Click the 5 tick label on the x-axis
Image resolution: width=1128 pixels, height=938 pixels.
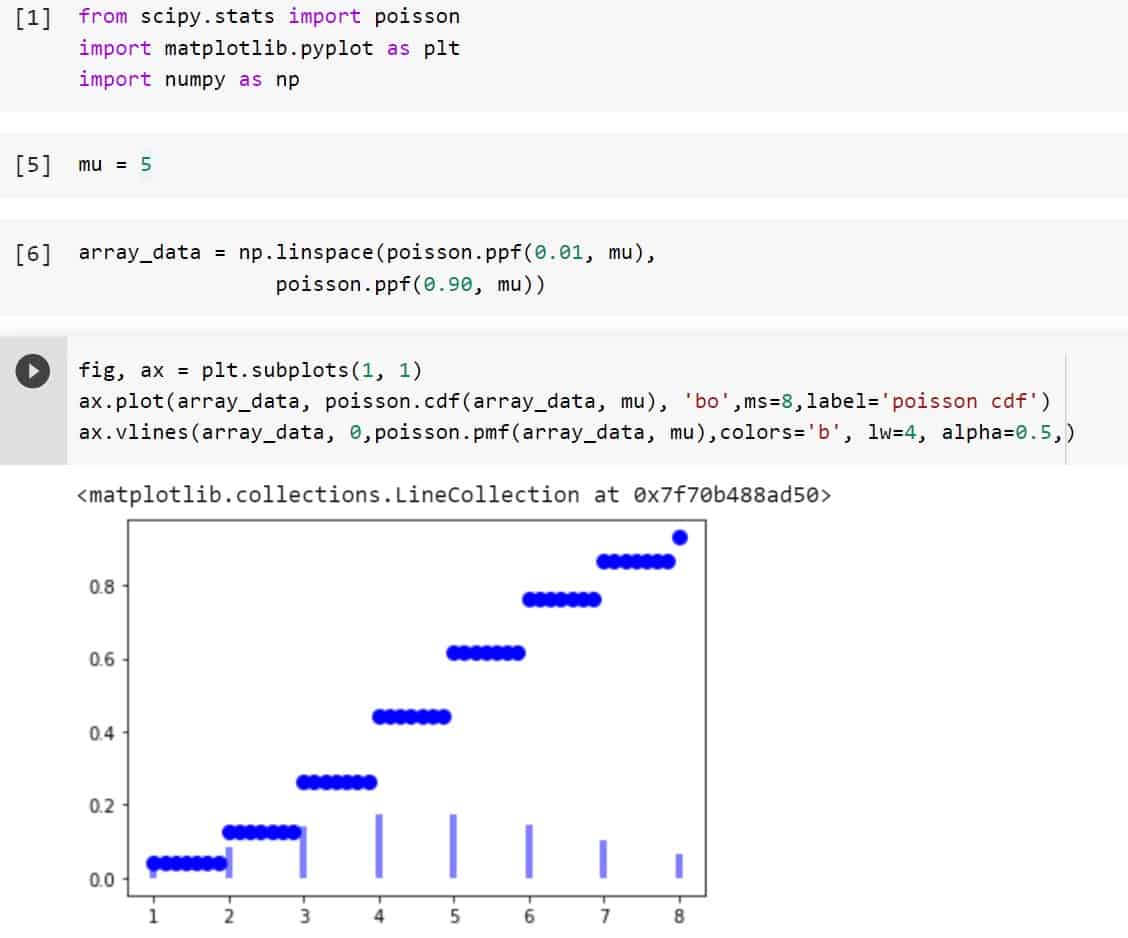tap(454, 914)
